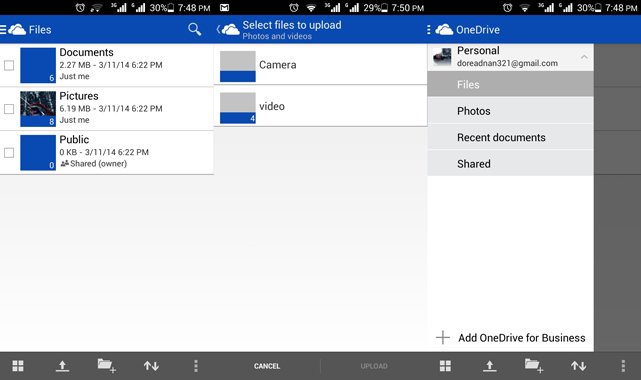
Task: Open the video folder for upload
Action: (x=320, y=106)
